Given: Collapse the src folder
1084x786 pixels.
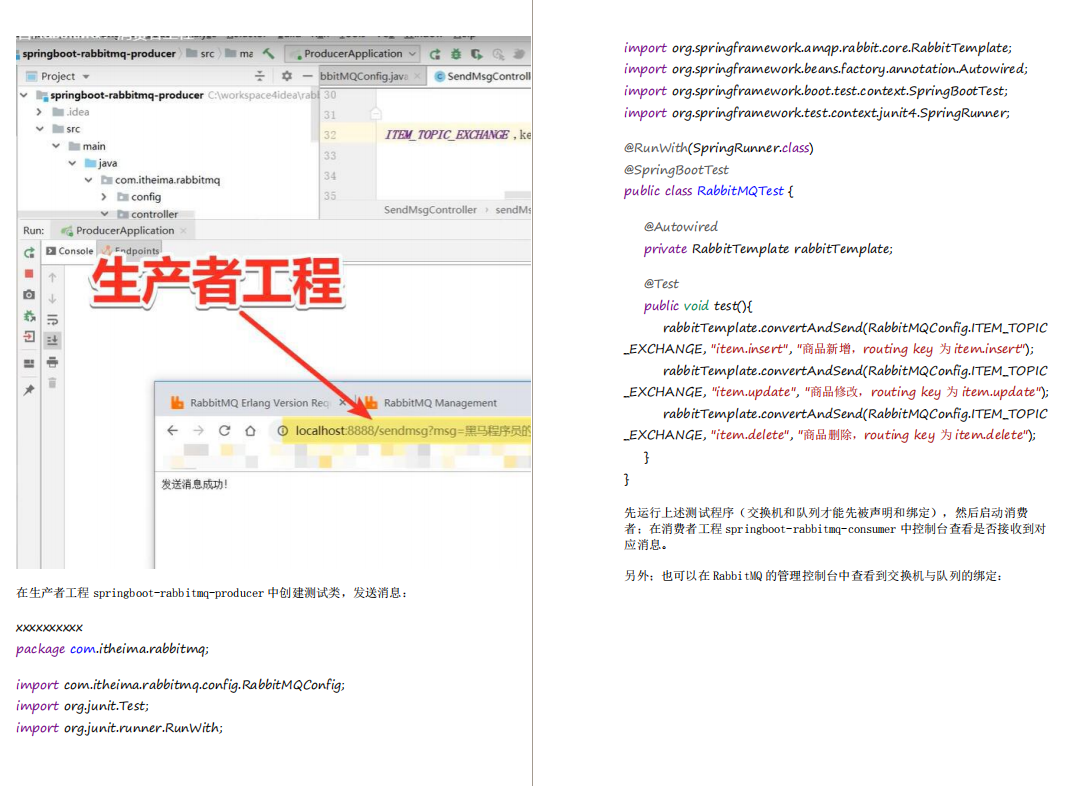Looking at the screenshot, I should 39,129.
